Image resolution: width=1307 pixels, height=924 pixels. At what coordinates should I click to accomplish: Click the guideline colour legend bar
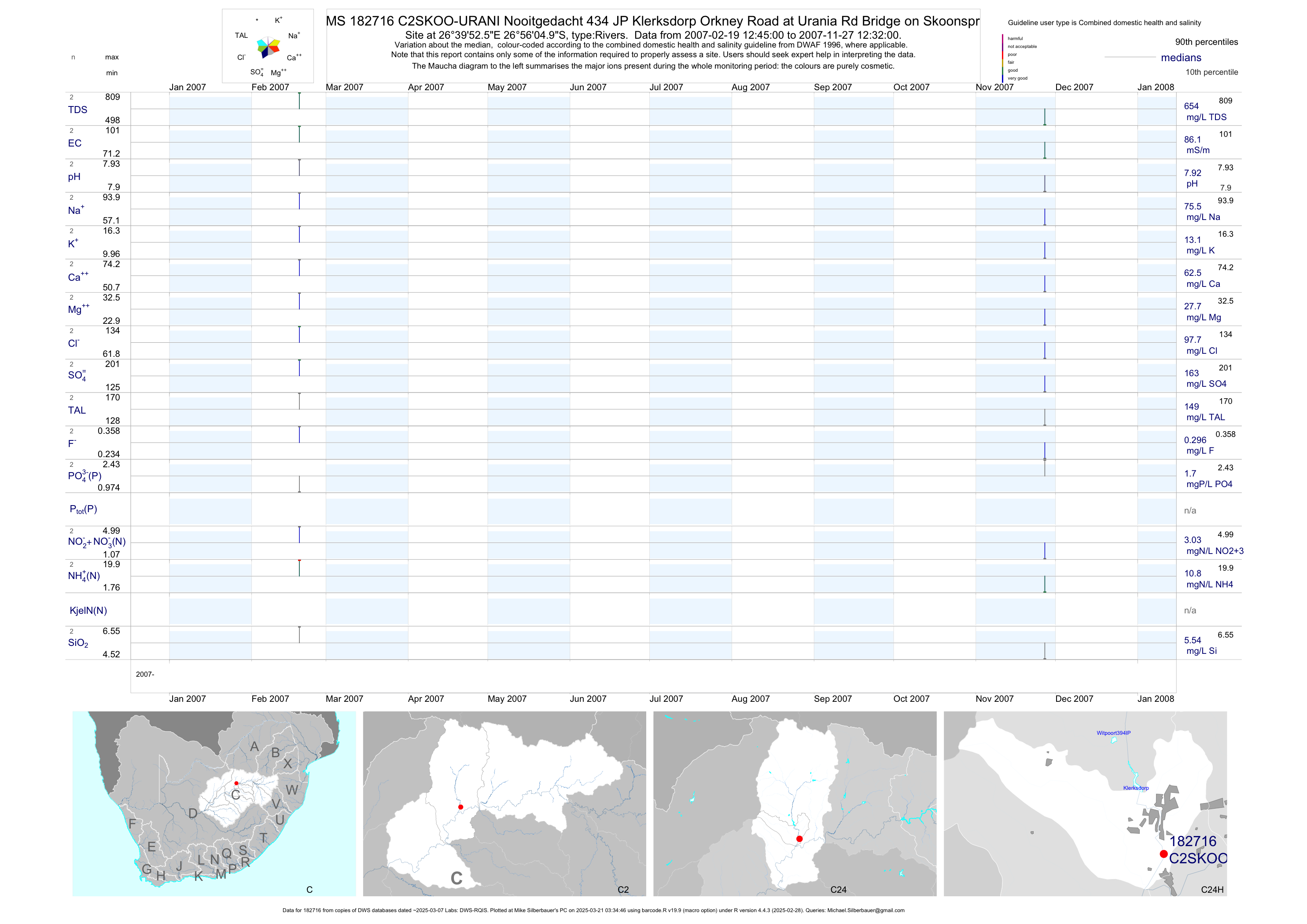pyautogui.click(x=1002, y=58)
